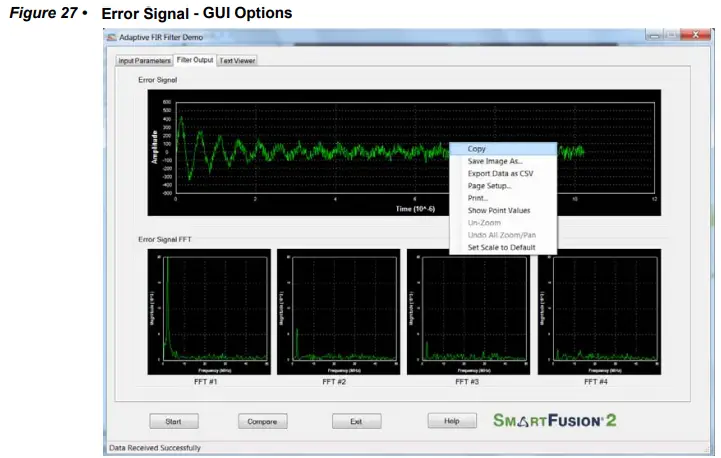Viewport: 721px width, 458px height.
Task: Click the SmartFusion 2 logo
Action: tap(555, 420)
